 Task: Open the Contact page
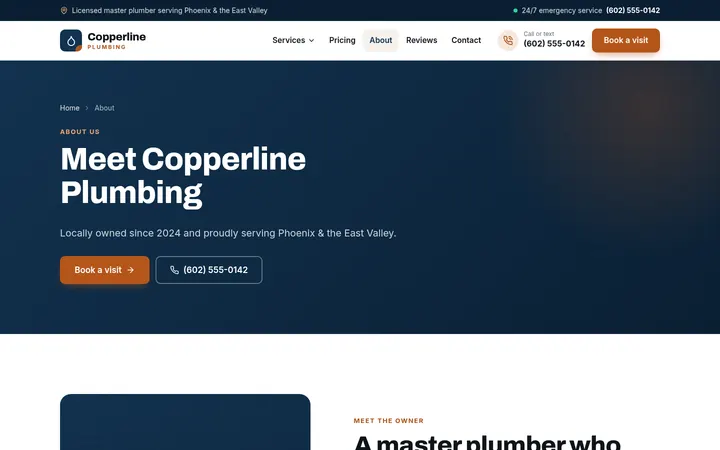[466, 40]
